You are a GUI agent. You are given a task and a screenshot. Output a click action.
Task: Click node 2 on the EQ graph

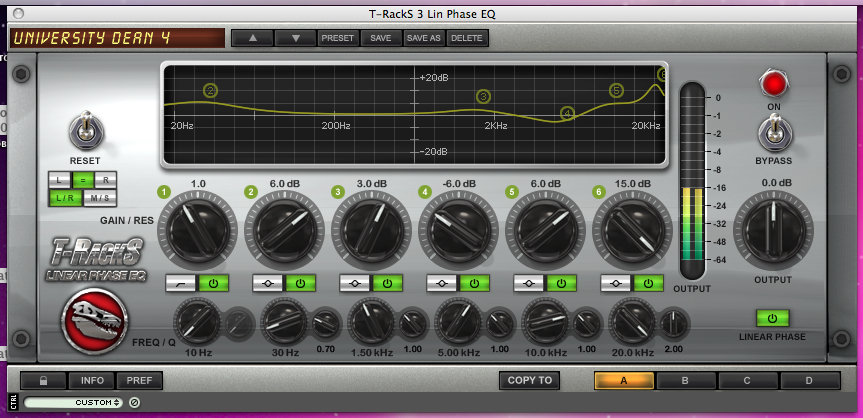click(210, 90)
